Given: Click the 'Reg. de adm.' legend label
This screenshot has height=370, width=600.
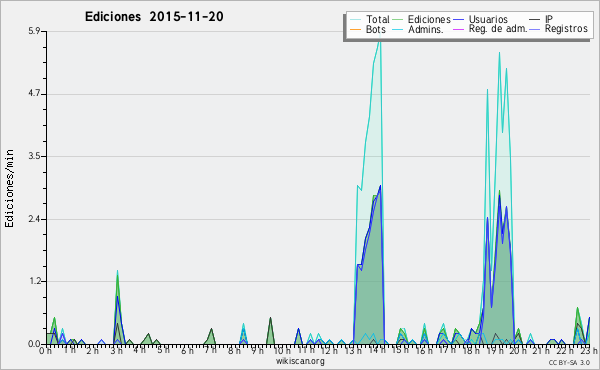Looking at the screenshot, I should point(498,29).
